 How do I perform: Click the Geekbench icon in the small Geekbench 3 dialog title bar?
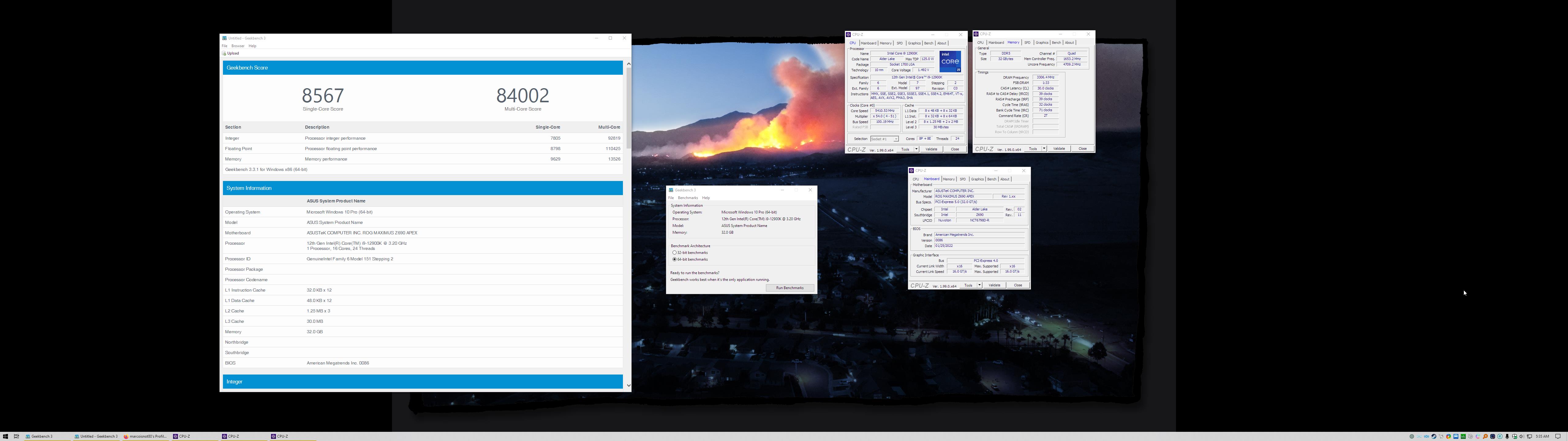(x=671, y=190)
